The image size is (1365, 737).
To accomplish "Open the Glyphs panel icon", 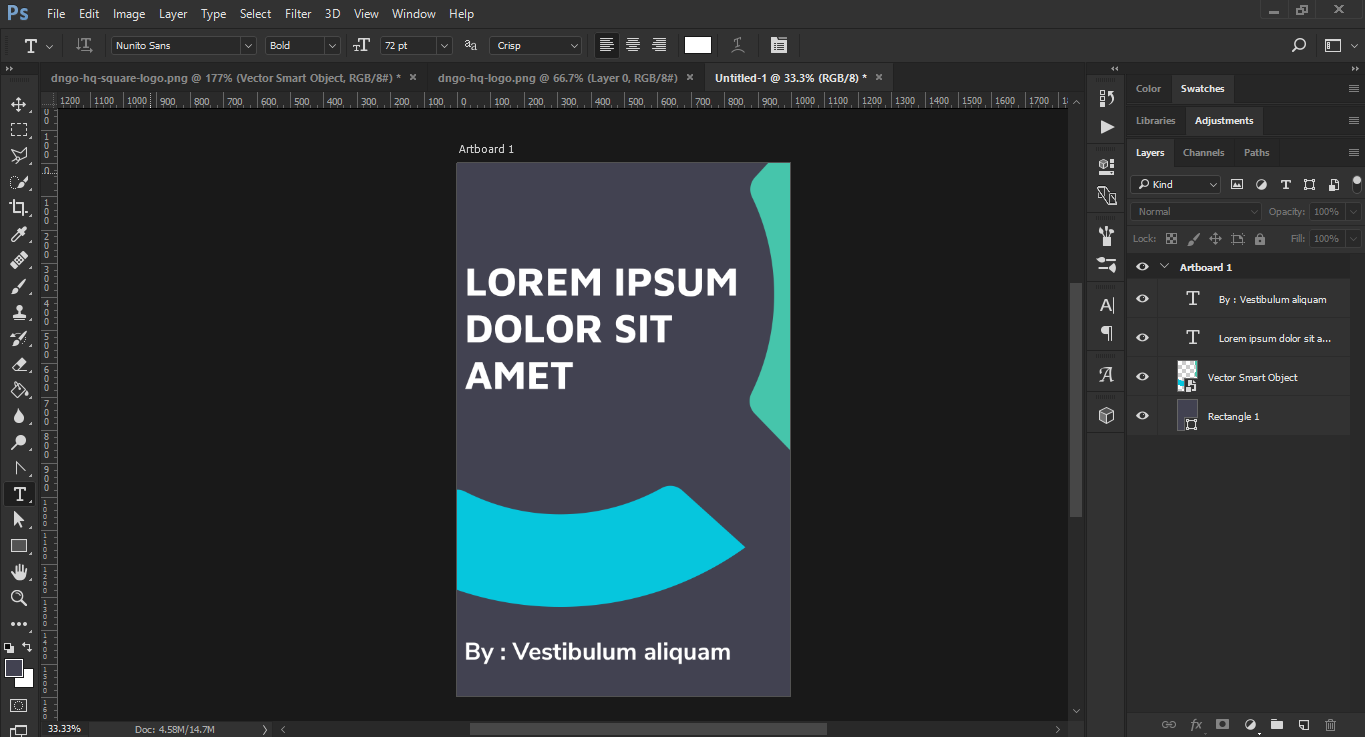I will coord(1106,375).
